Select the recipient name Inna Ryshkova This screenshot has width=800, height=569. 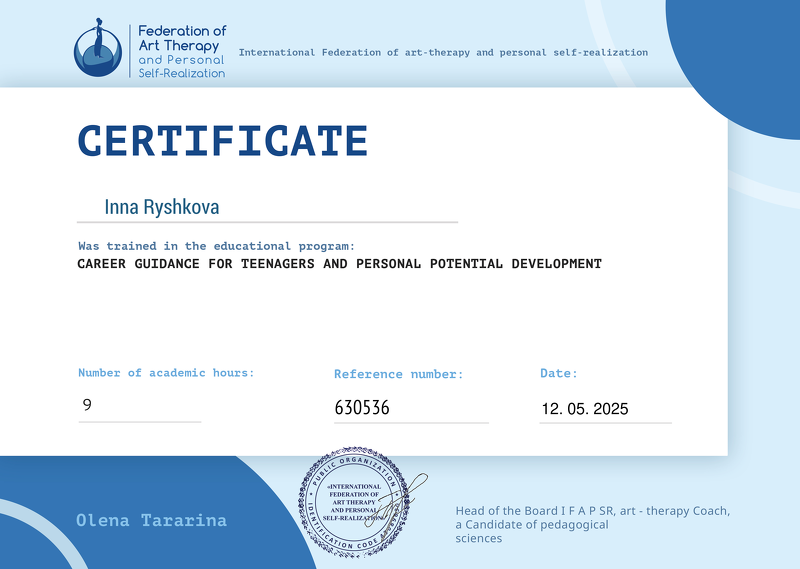(161, 207)
